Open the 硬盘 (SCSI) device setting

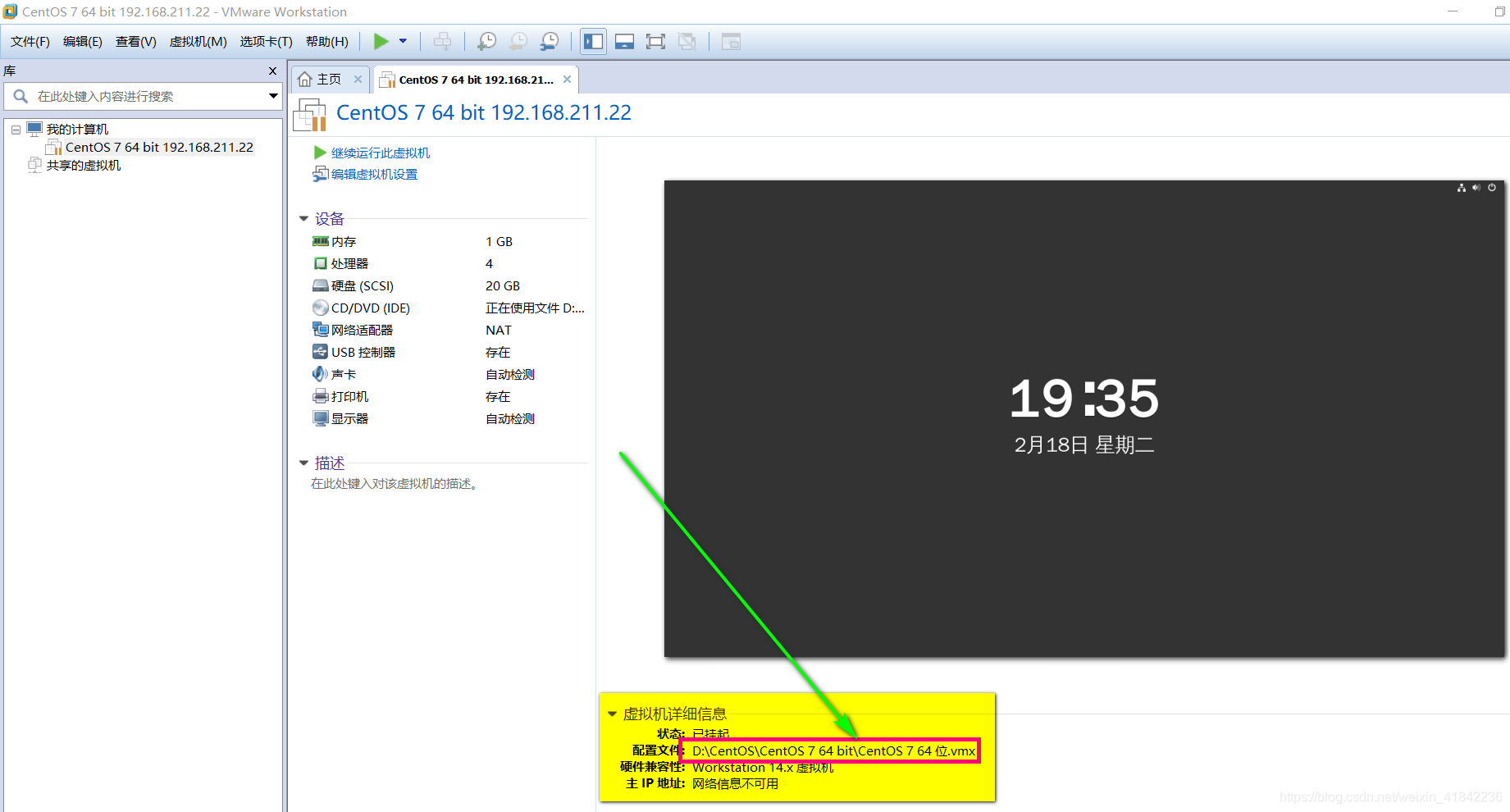tap(362, 285)
